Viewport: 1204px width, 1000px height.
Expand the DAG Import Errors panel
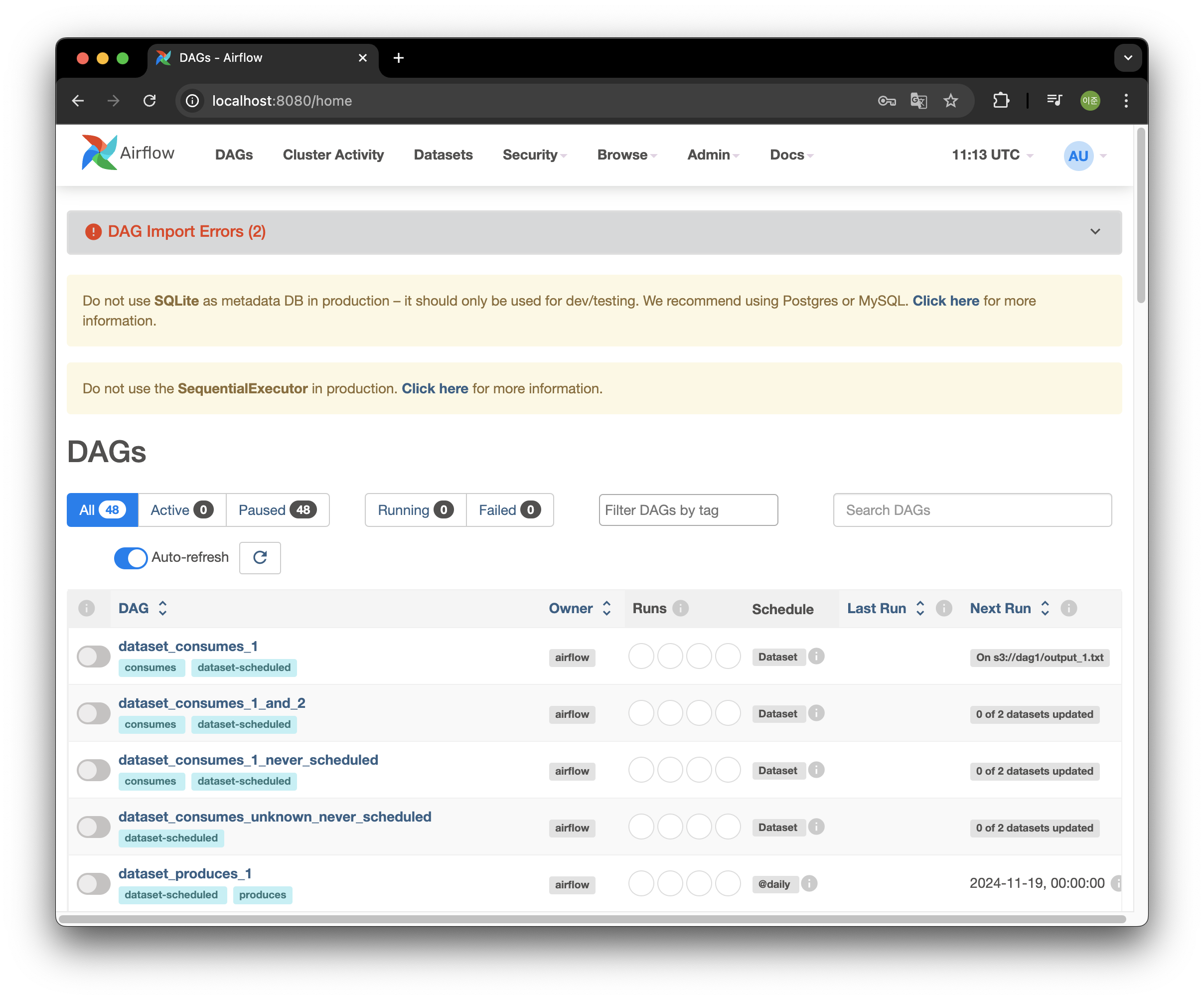click(x=1094, y=232)
